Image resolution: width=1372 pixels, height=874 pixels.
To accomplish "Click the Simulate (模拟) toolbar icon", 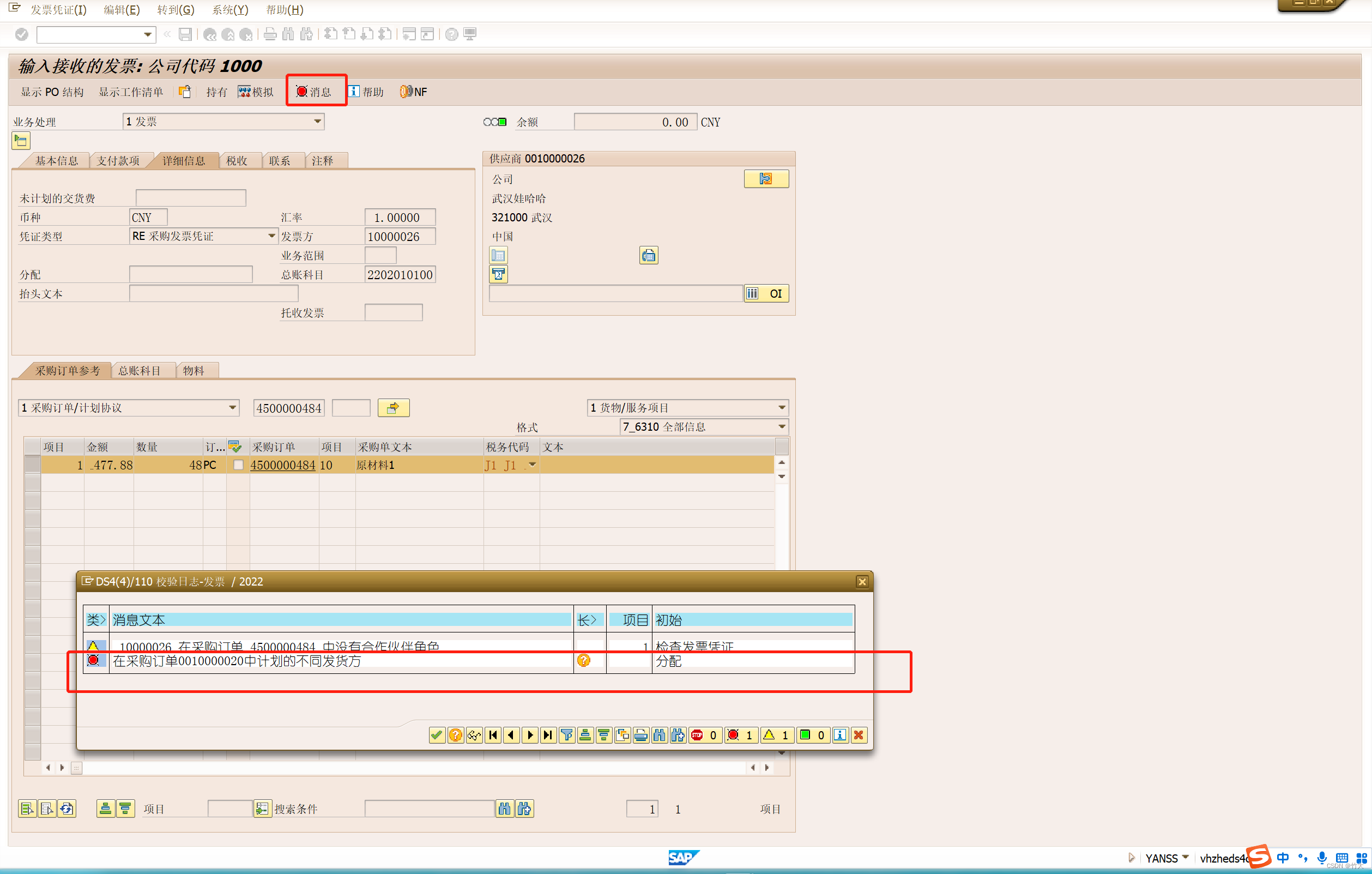I will click(x=244, y=92).
